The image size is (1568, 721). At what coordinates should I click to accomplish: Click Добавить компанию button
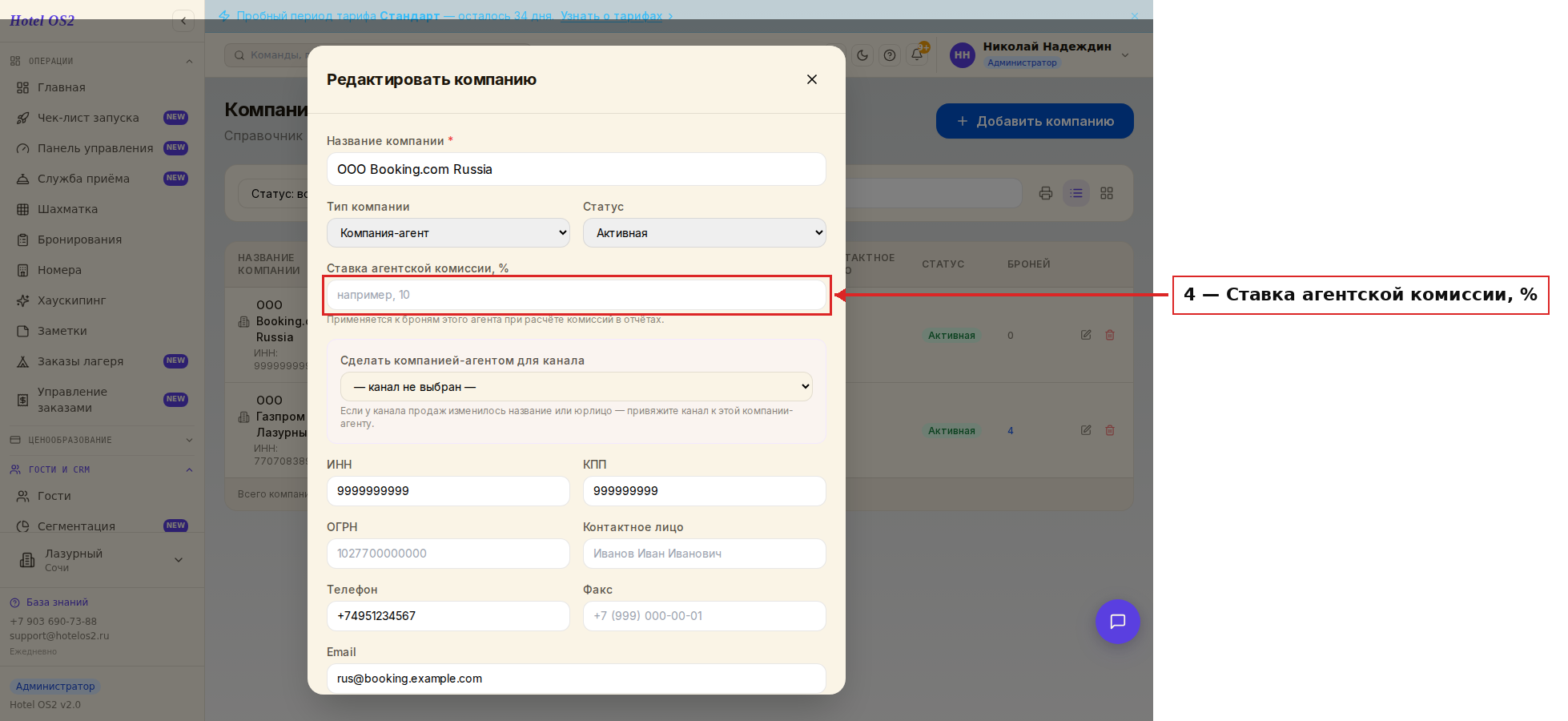[1035, 121]
